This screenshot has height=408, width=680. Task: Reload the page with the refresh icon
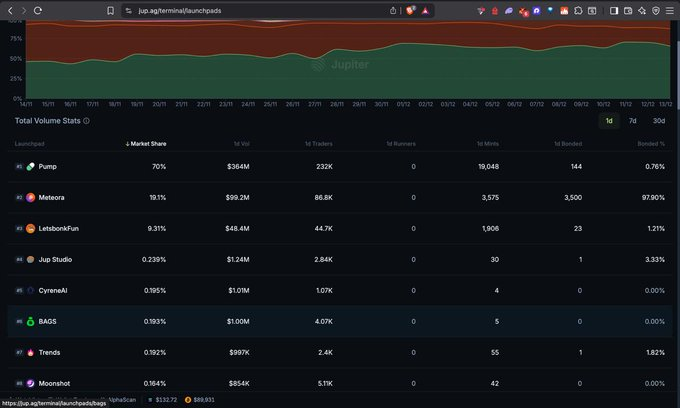click(x=38, y=10)
